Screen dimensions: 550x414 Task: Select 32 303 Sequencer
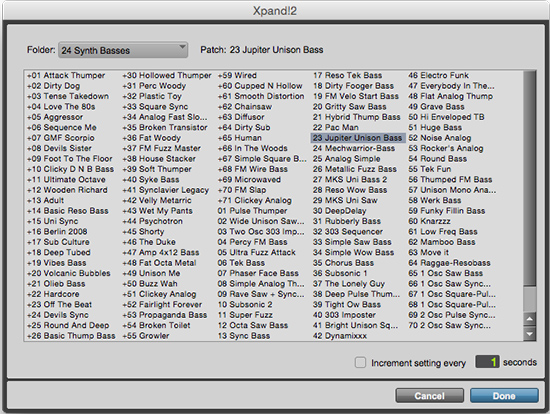pos(348,232)
